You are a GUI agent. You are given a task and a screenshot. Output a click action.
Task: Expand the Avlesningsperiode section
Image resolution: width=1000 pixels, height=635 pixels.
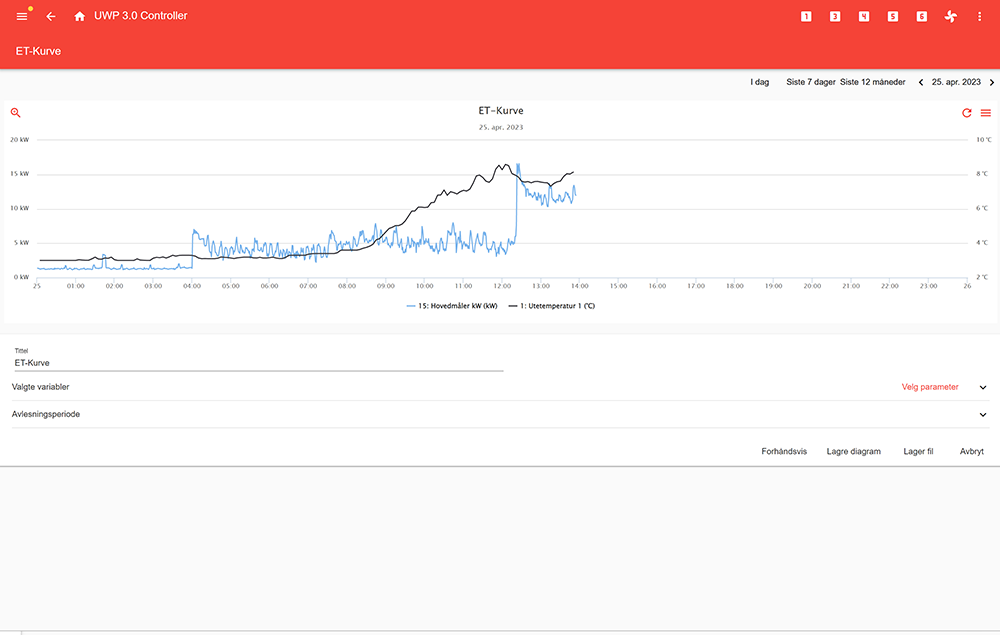tap(983, 414)
